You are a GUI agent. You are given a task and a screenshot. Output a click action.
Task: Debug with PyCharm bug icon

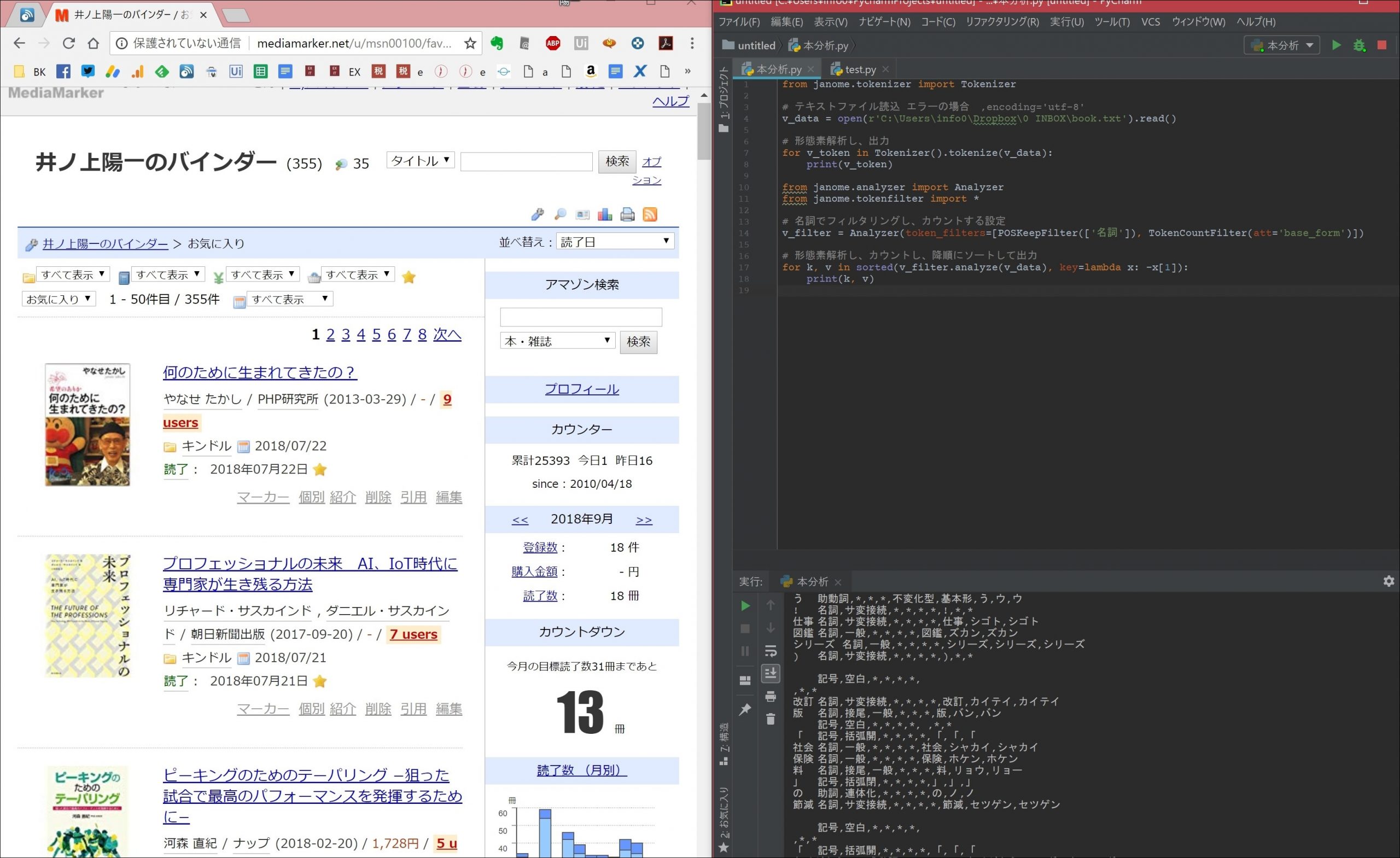point(1359,45)
